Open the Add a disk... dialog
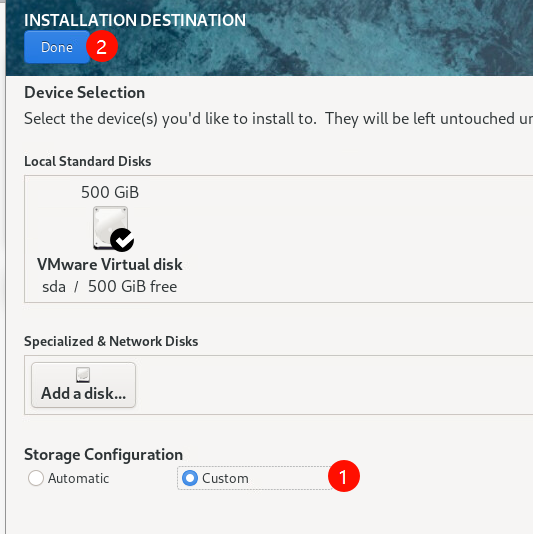 coord(83,385)
